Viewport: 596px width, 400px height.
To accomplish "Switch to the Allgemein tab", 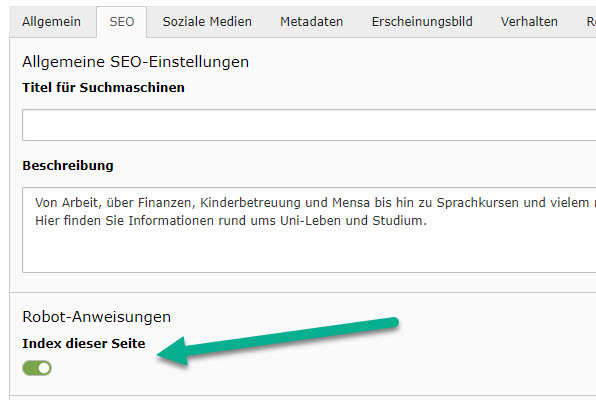I will click(x=51, y=22).
